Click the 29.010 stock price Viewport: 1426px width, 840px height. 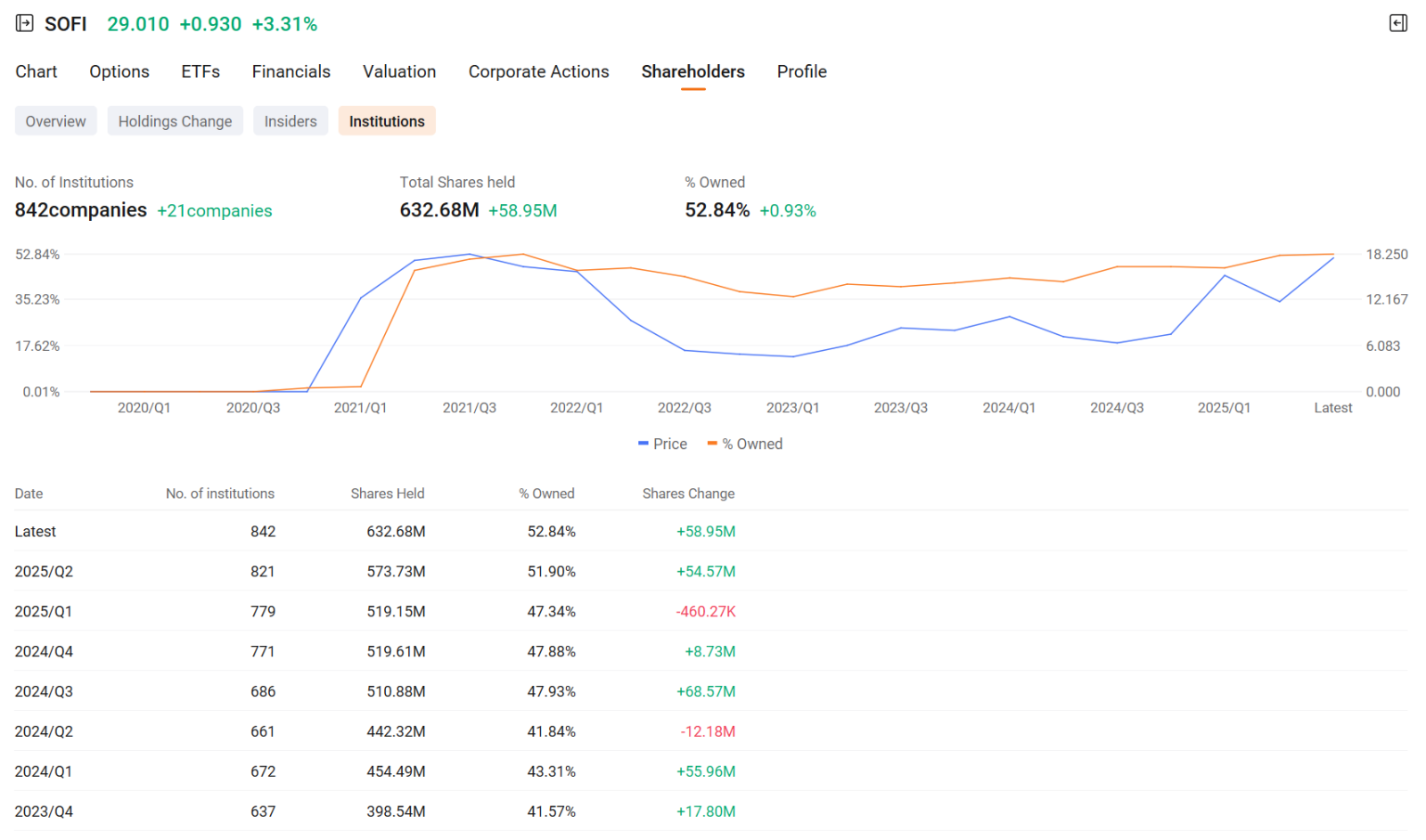138,24
